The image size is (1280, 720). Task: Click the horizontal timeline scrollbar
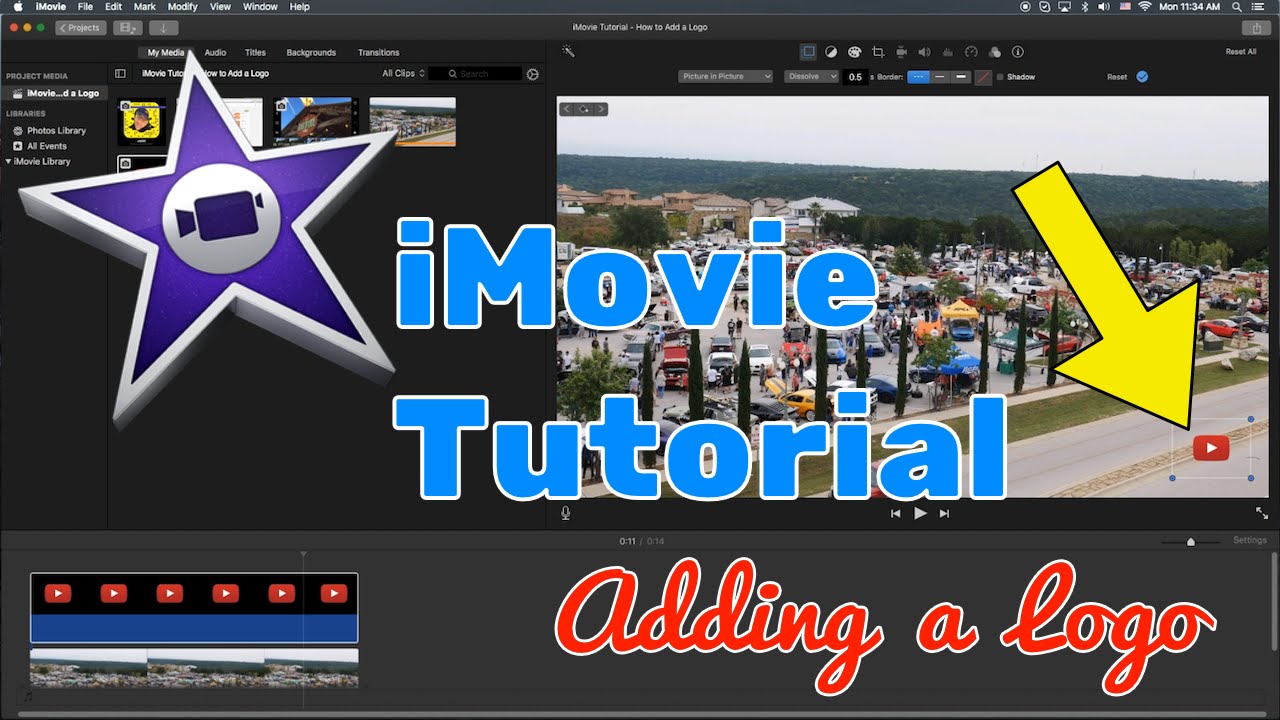pos(640,714)
